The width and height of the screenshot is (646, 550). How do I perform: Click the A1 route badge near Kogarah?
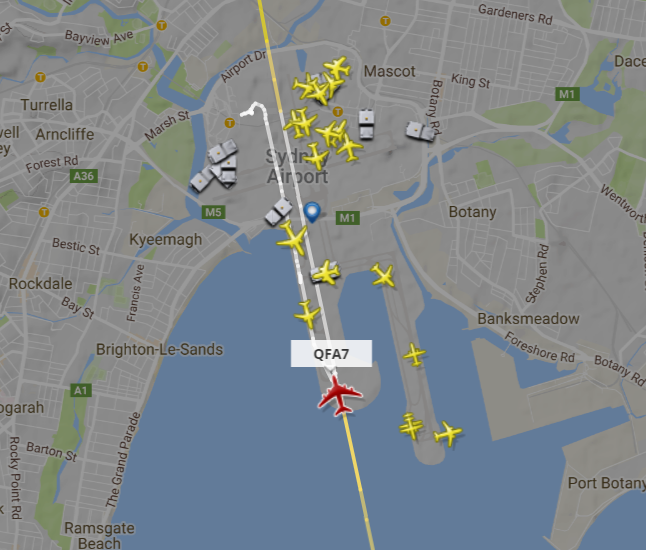(81, 390)
